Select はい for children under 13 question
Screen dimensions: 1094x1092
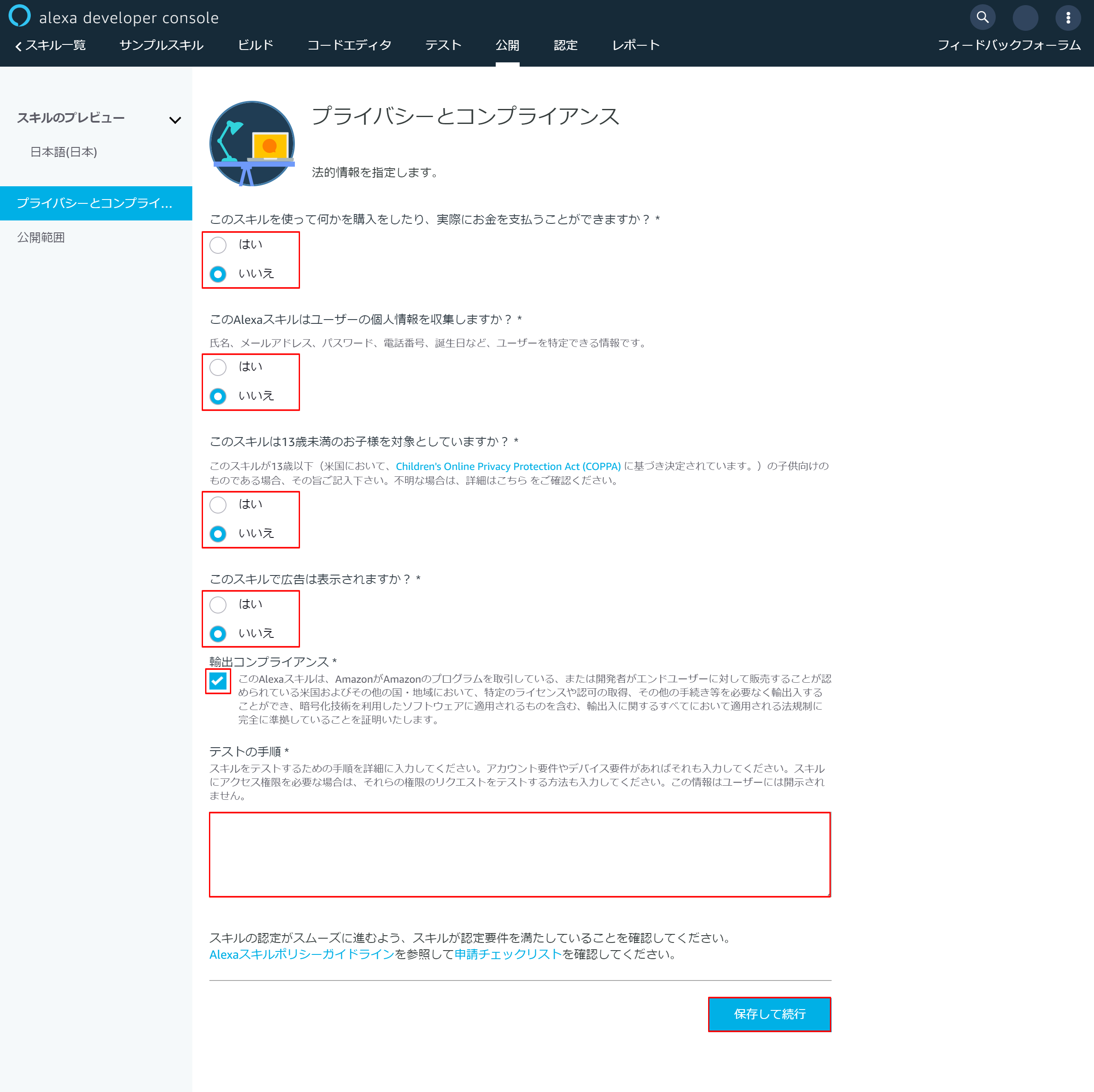point(218,505)
